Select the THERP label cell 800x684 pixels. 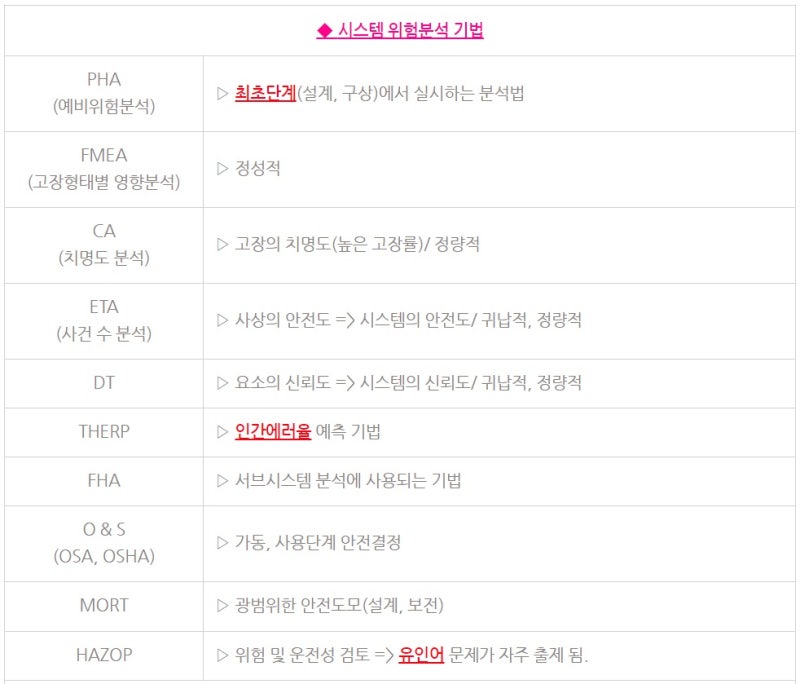(x=104, y=432)
